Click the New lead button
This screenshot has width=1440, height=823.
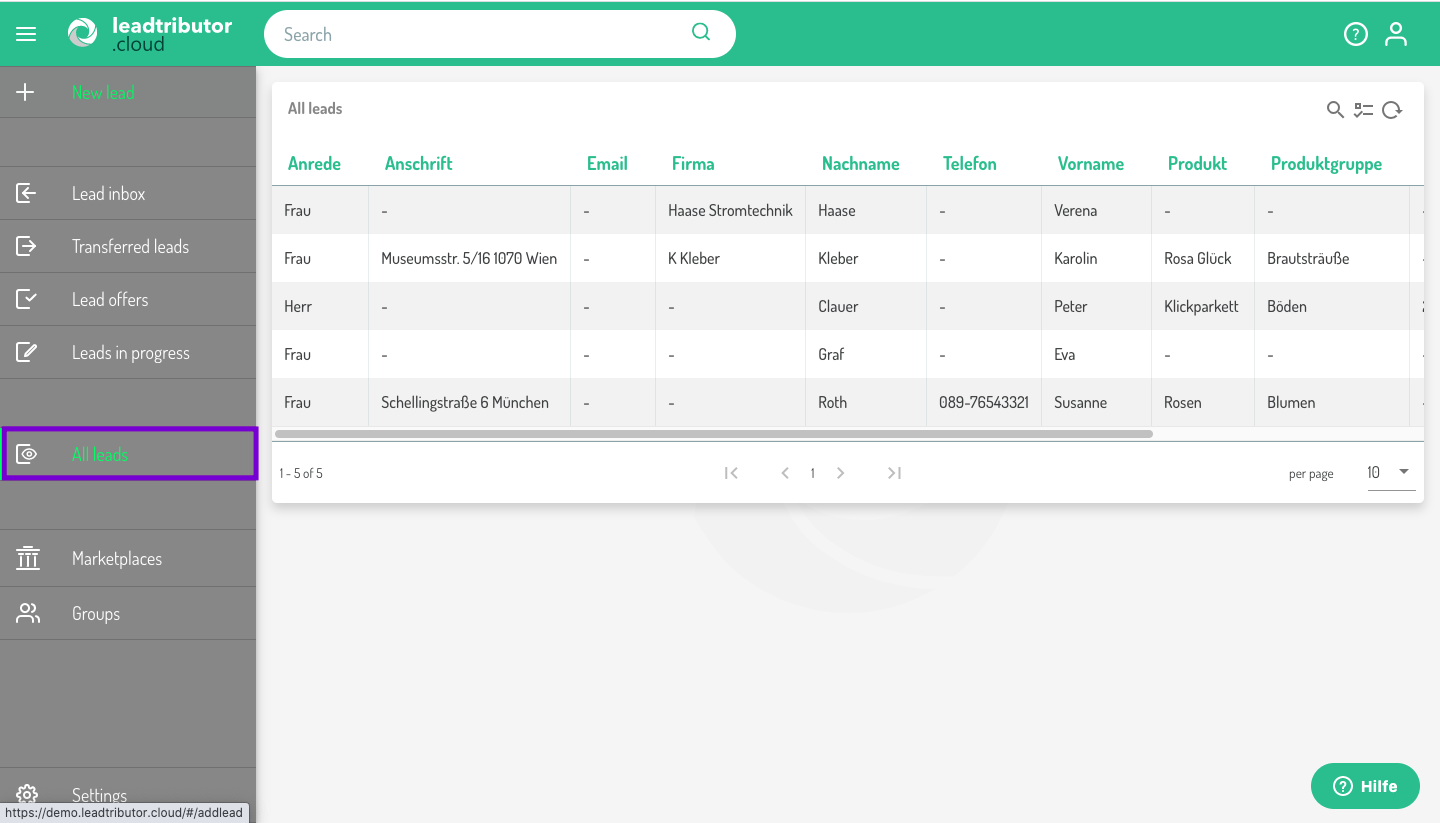point(102,93)
